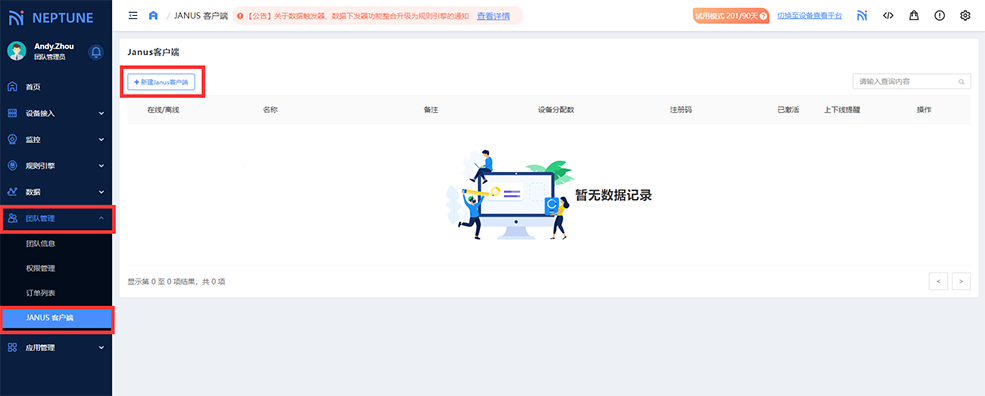Open user avatar for Andy.Zhou

tap(17, 51)
